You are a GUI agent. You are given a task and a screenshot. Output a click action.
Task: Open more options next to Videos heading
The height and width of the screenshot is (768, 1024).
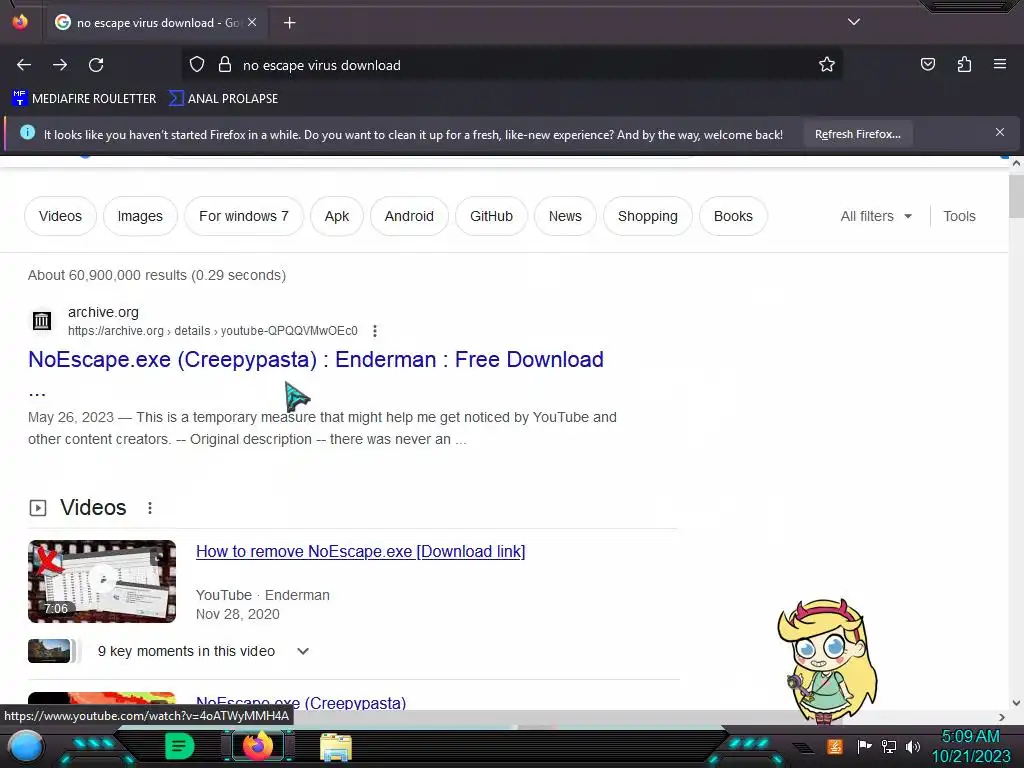coord(150,508)
